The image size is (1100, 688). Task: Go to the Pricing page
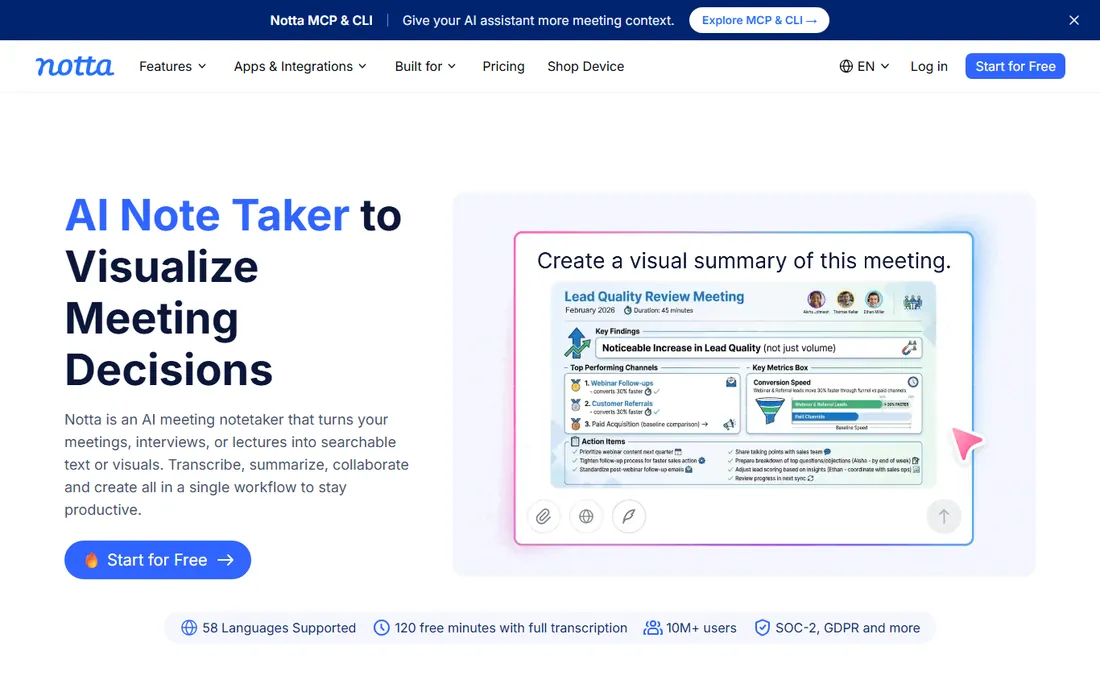click(503, 66)
